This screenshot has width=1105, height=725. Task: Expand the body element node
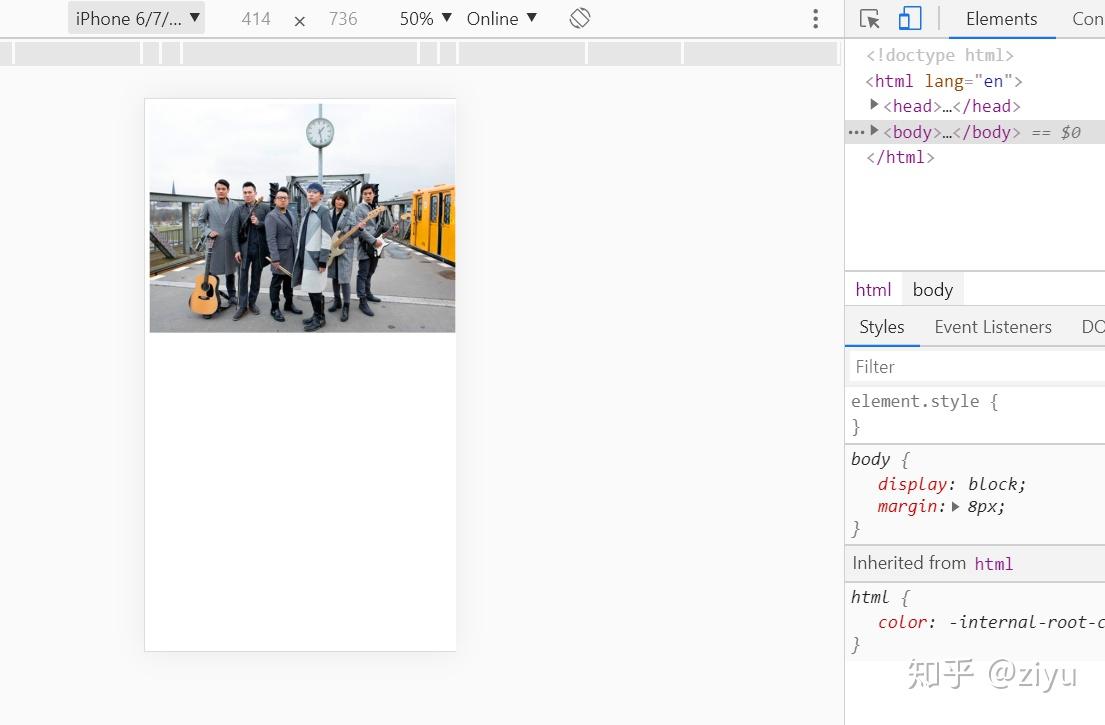pyautogui.click(x=875, y=130)
